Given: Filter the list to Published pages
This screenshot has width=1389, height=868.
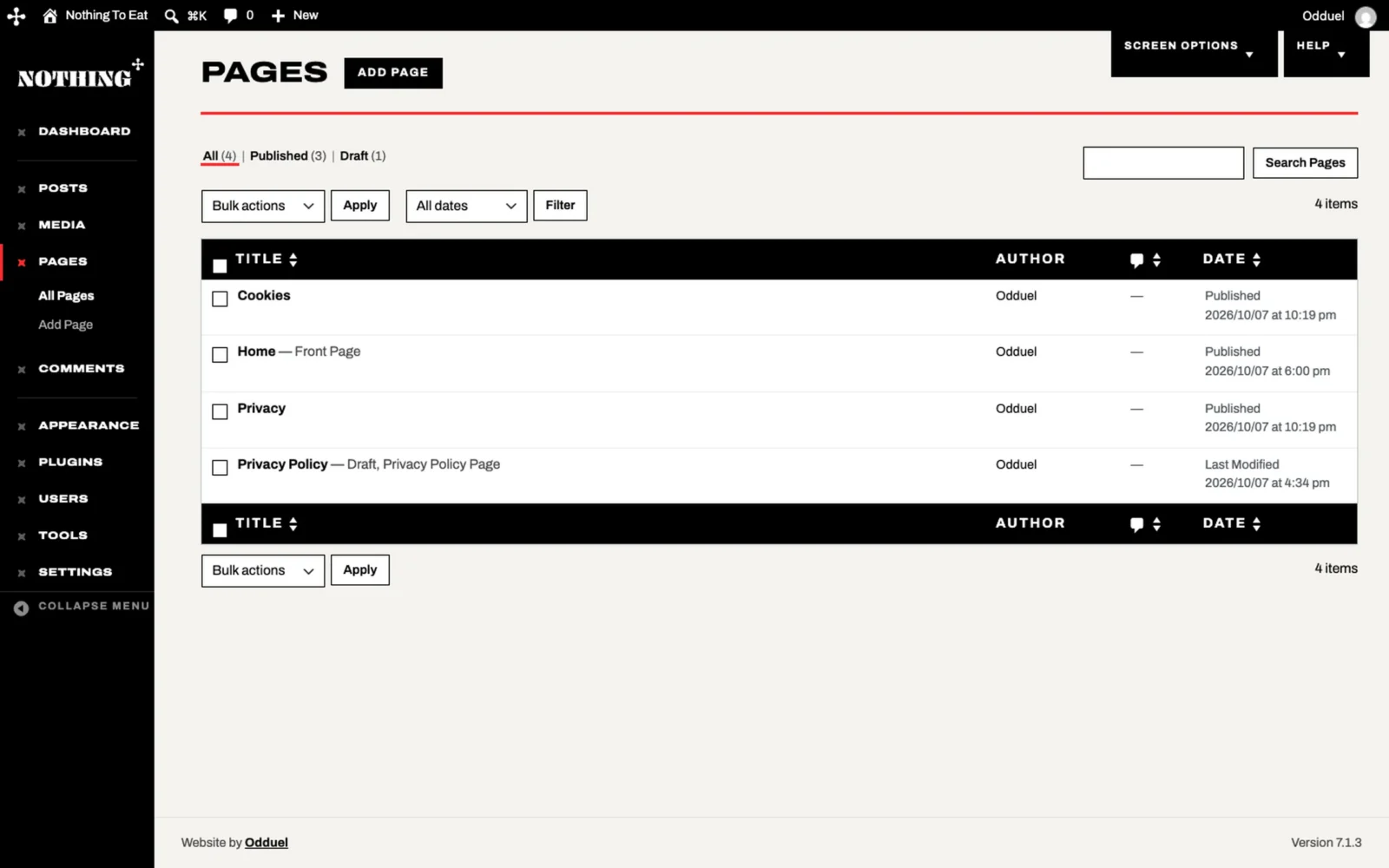Looking at the screenshot, I should click(x=279, y=155).
